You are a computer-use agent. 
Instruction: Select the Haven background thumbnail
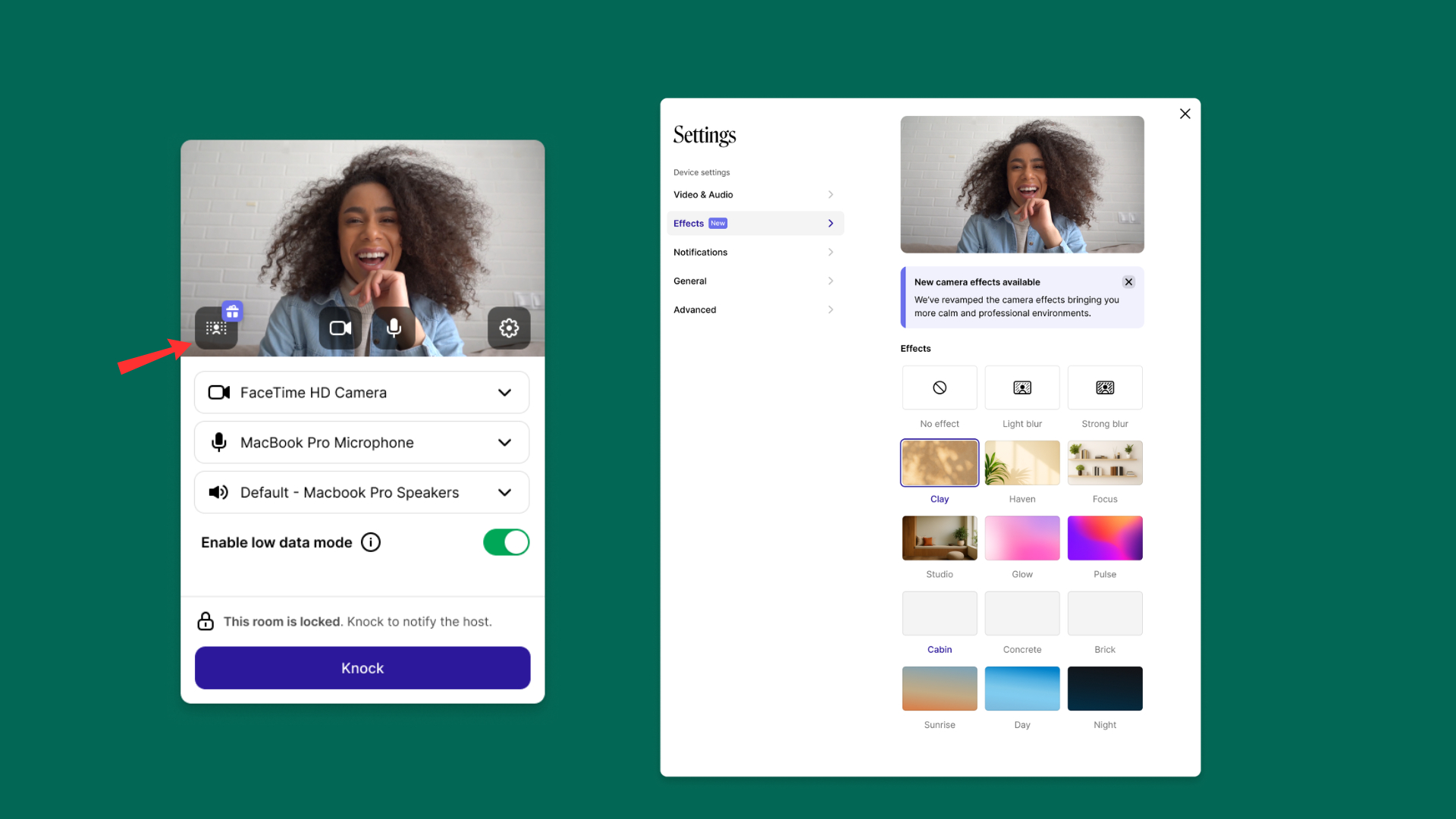1022,463
